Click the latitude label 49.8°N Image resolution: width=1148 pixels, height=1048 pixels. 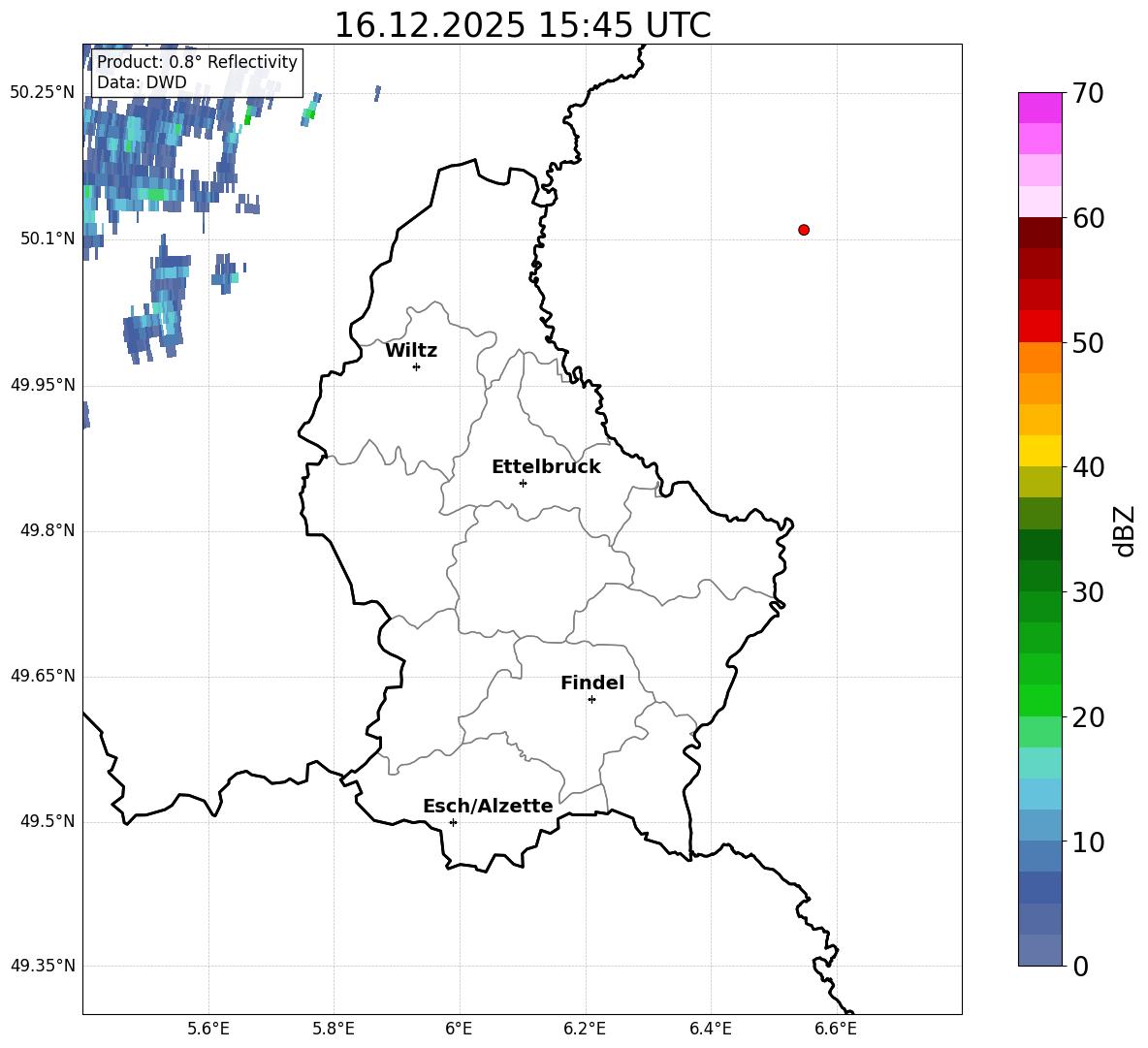point(48,530)
